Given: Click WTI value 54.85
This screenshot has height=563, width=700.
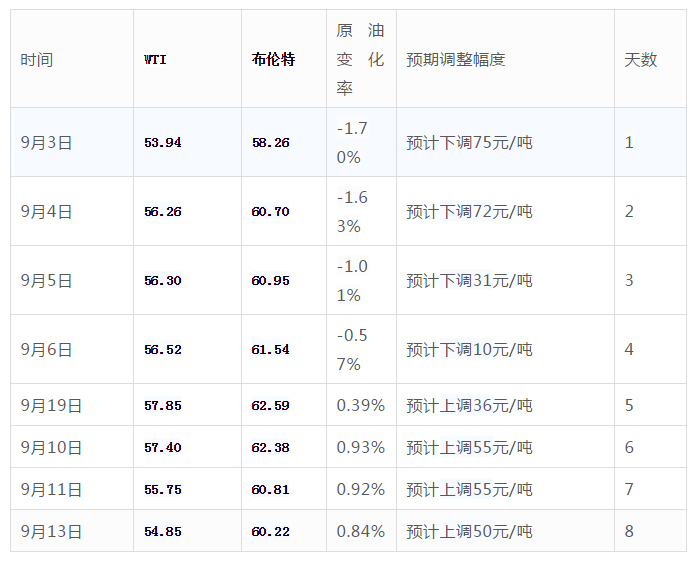Looking at the screenshot, I should [x=163, y=531].
